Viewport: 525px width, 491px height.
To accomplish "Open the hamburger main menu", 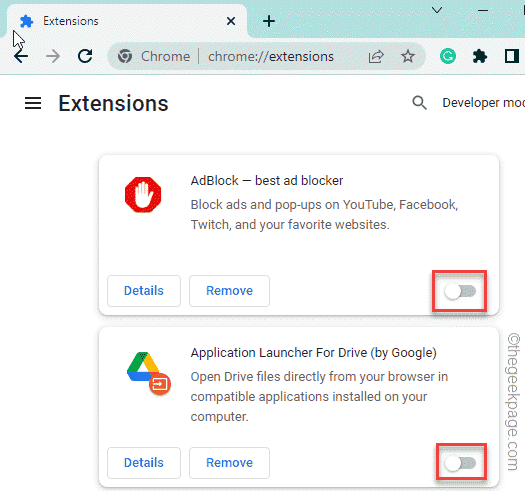I will point(33,103).
